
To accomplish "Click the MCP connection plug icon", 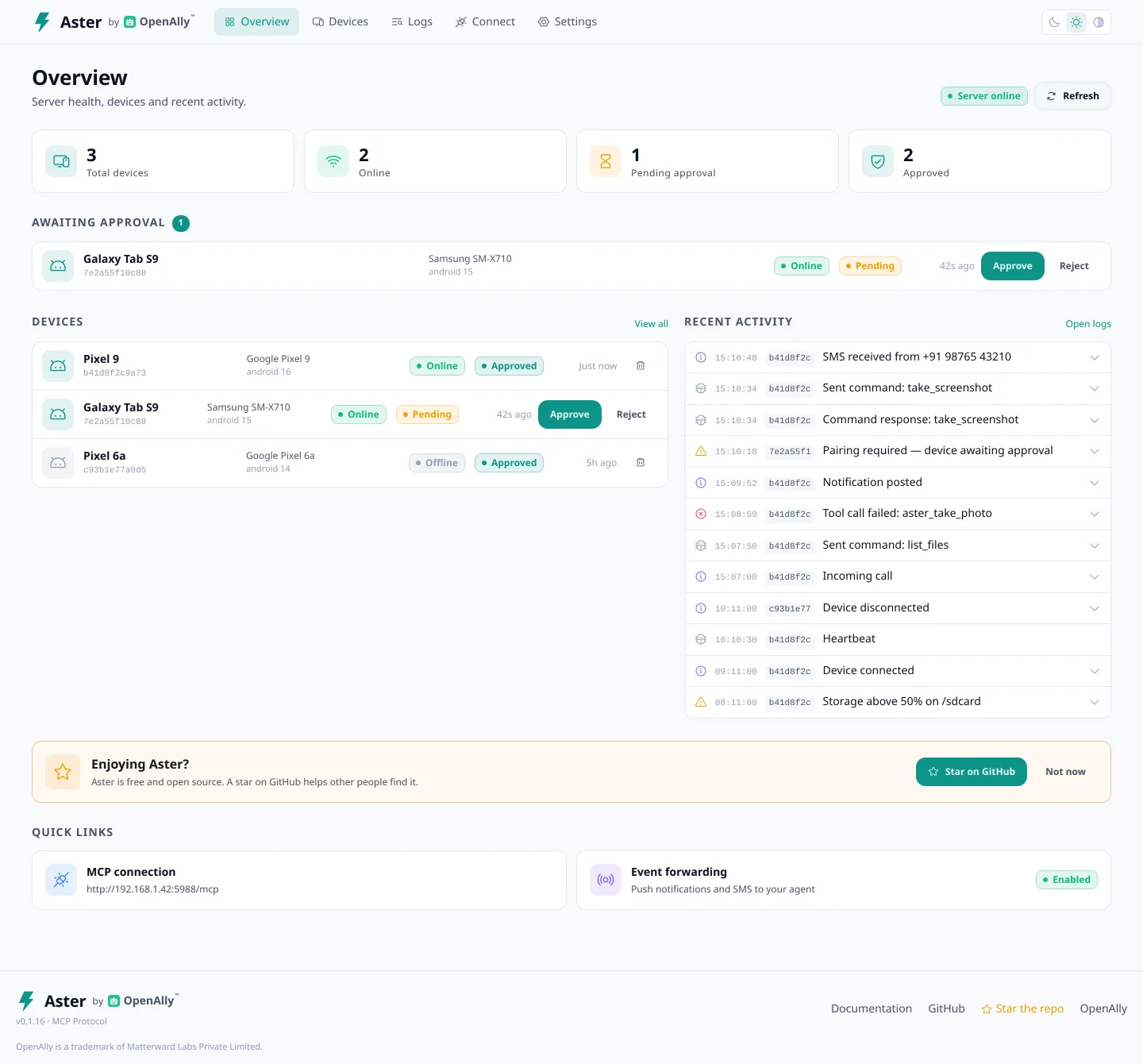I will point(61,880).
